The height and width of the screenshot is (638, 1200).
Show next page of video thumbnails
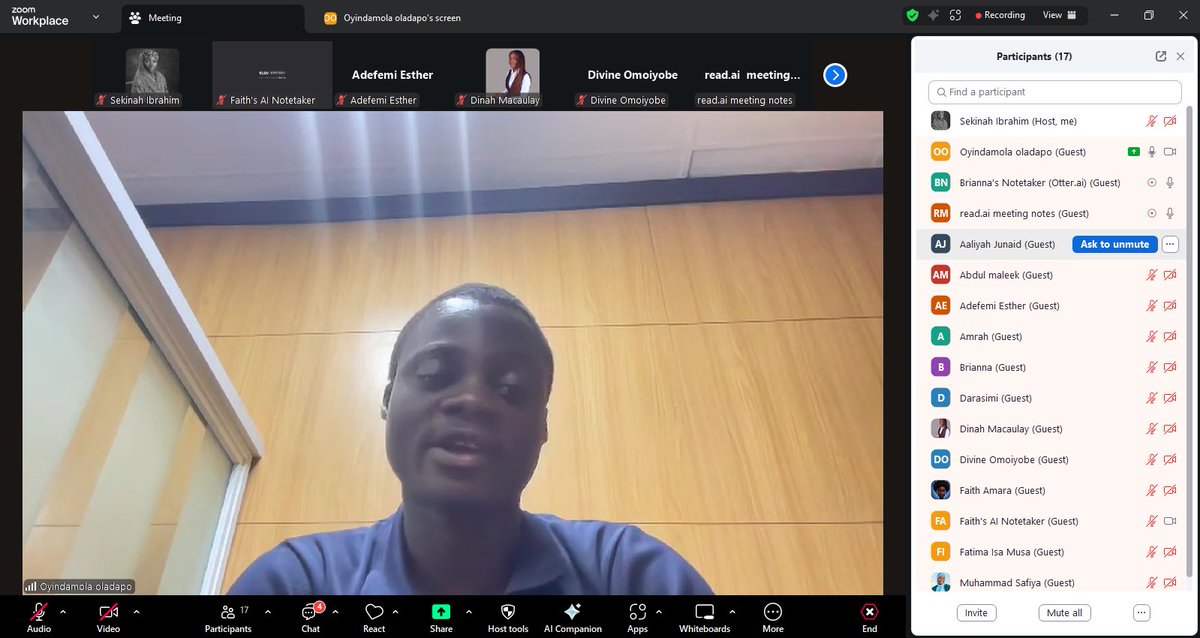coord(835,74)
